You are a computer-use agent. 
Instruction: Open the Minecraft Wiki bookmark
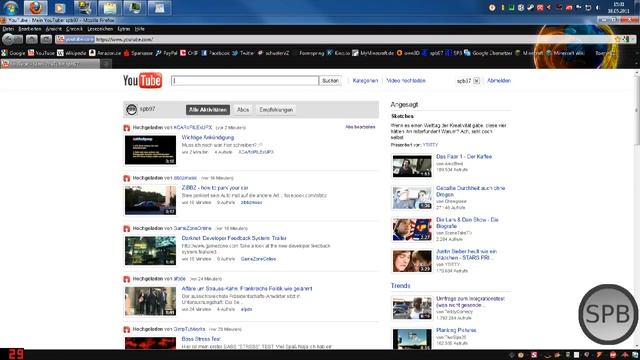click(x=565, y=53)
